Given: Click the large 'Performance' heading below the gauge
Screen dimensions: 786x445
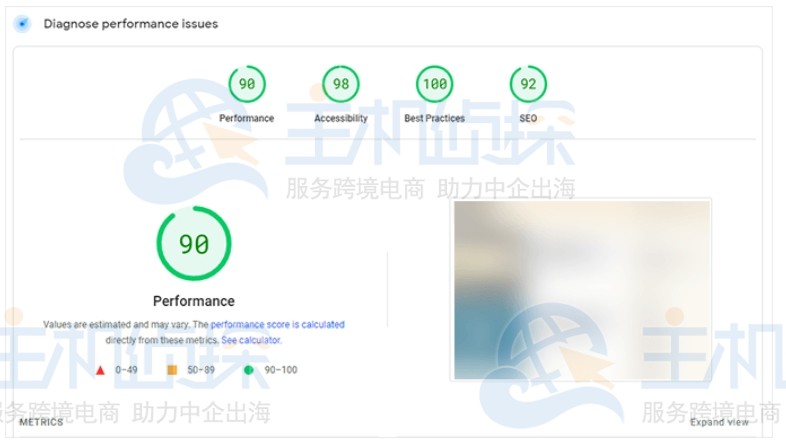Looking at the screenshot, I should pos(194,301).
